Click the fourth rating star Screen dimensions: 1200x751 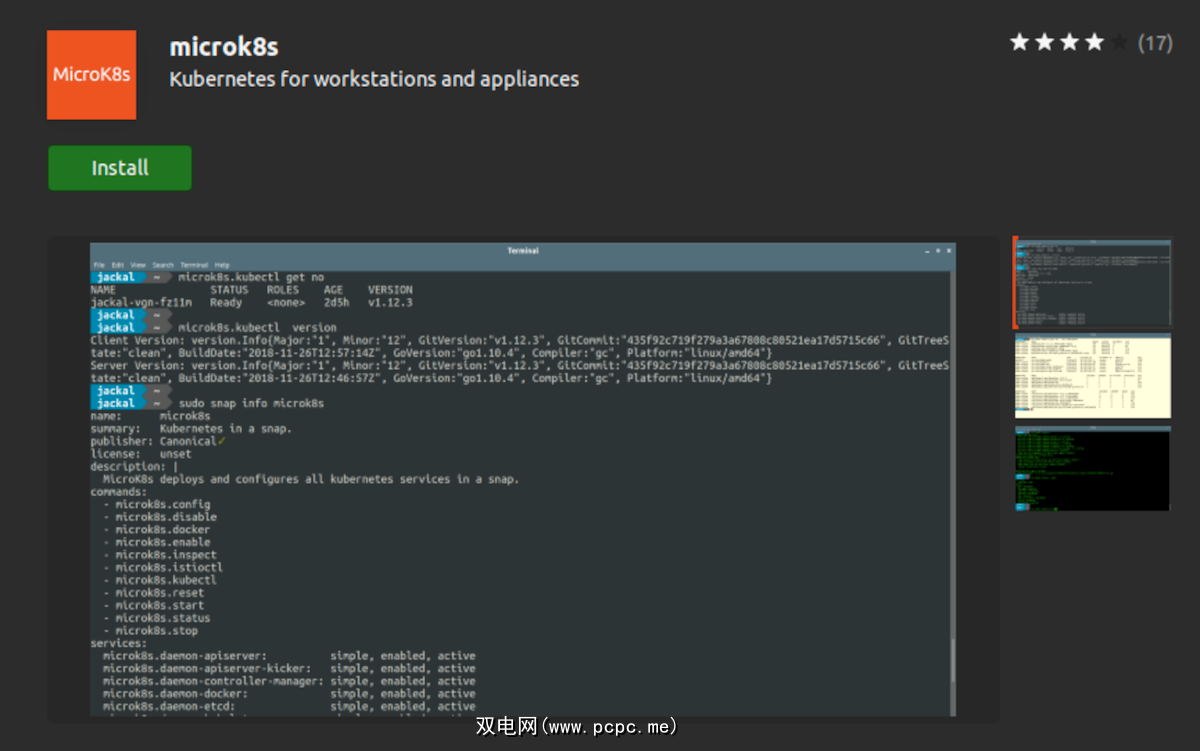coord(1094,42)
